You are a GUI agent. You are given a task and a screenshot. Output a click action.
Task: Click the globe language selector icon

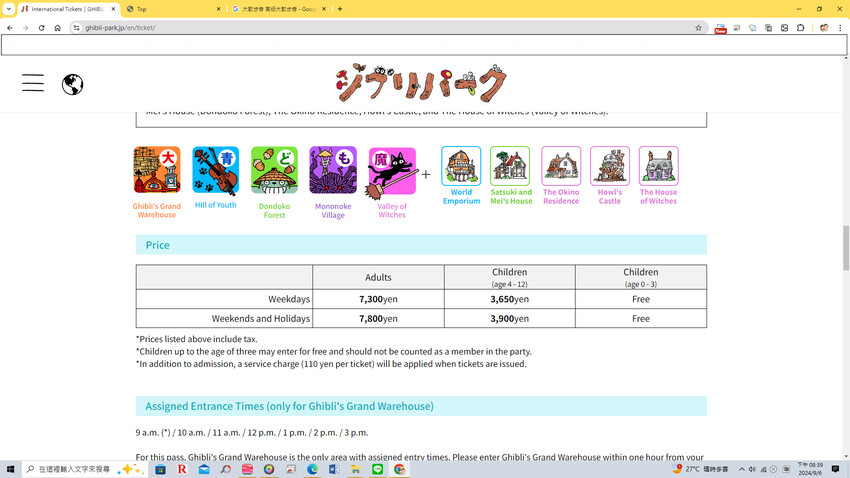(x=73, y=84)
